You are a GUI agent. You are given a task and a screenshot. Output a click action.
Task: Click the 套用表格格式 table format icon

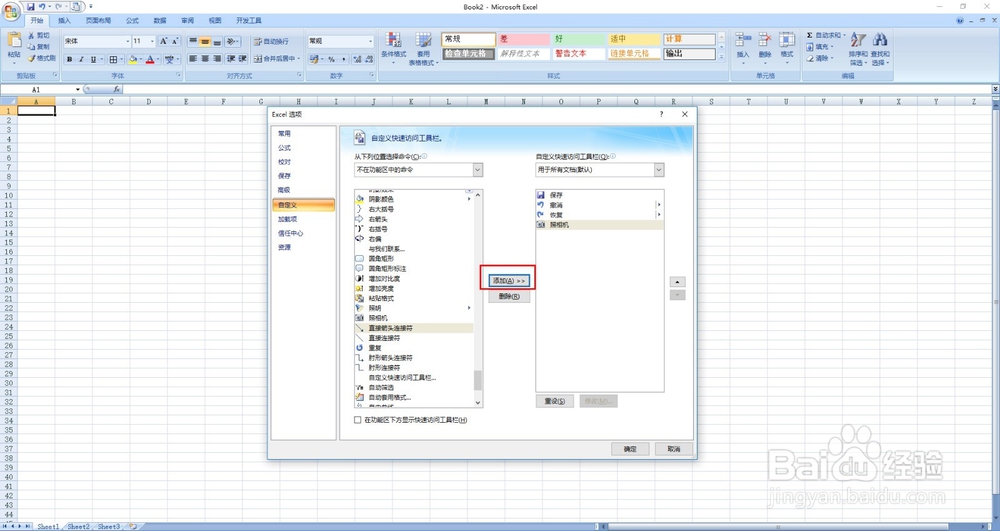point(423,40)
